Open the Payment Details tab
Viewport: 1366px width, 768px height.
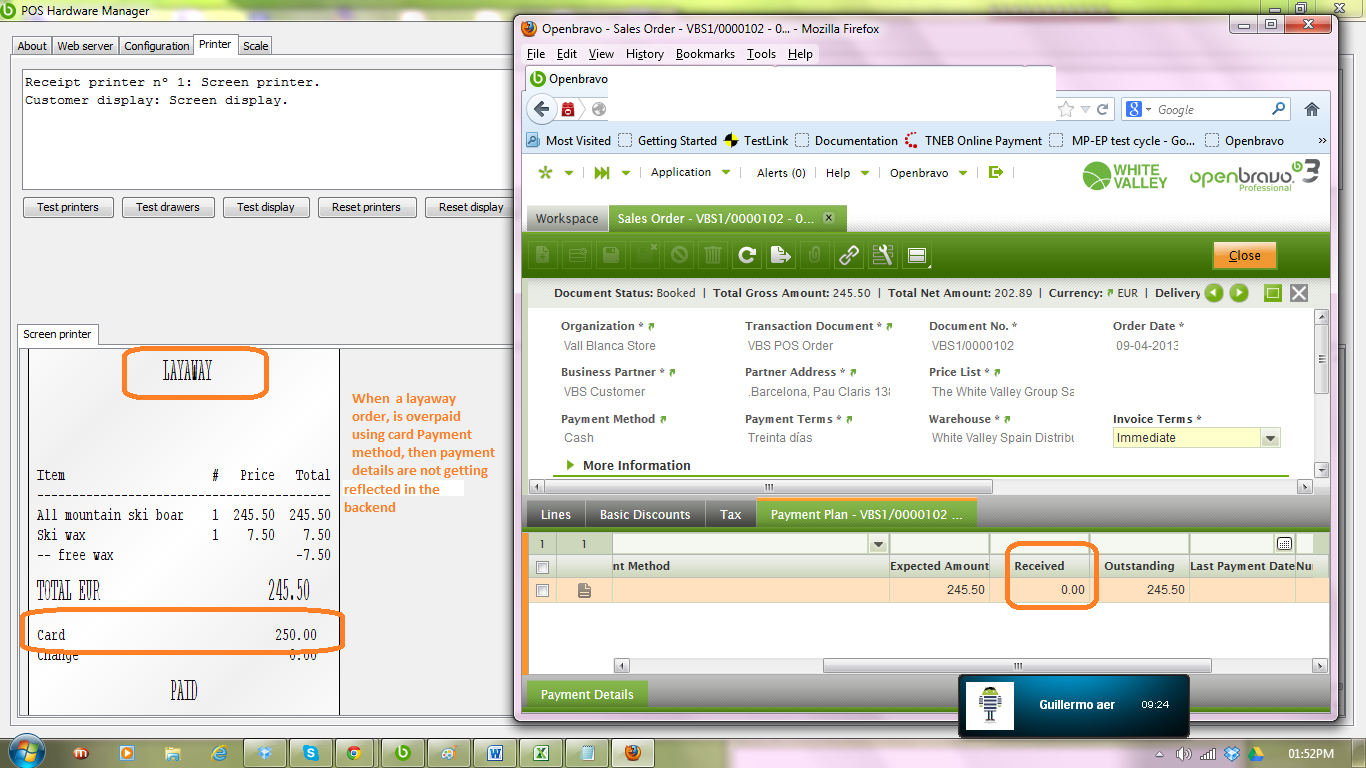pos(587,694)
